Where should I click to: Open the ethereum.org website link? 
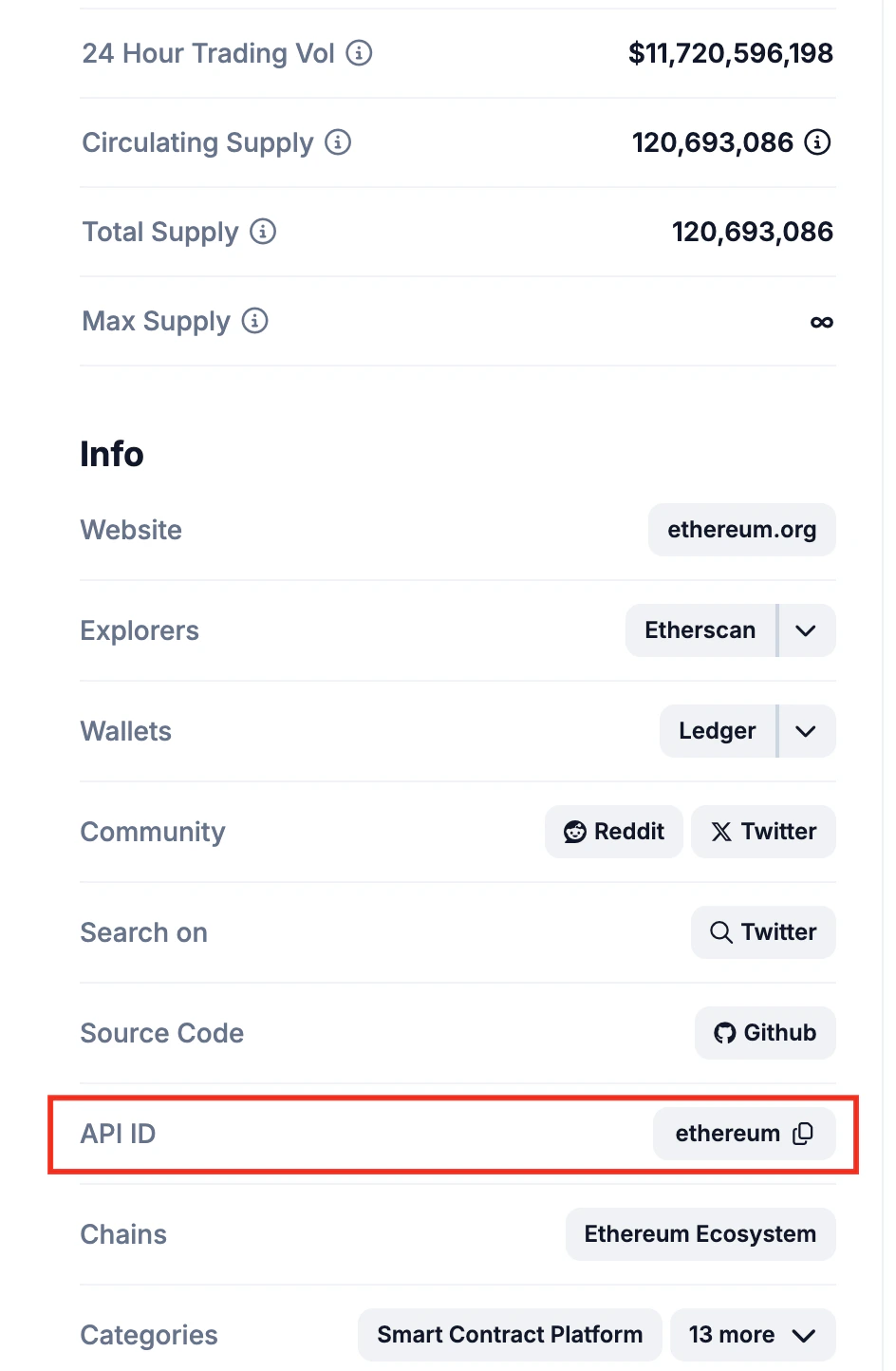coord(741,530)
